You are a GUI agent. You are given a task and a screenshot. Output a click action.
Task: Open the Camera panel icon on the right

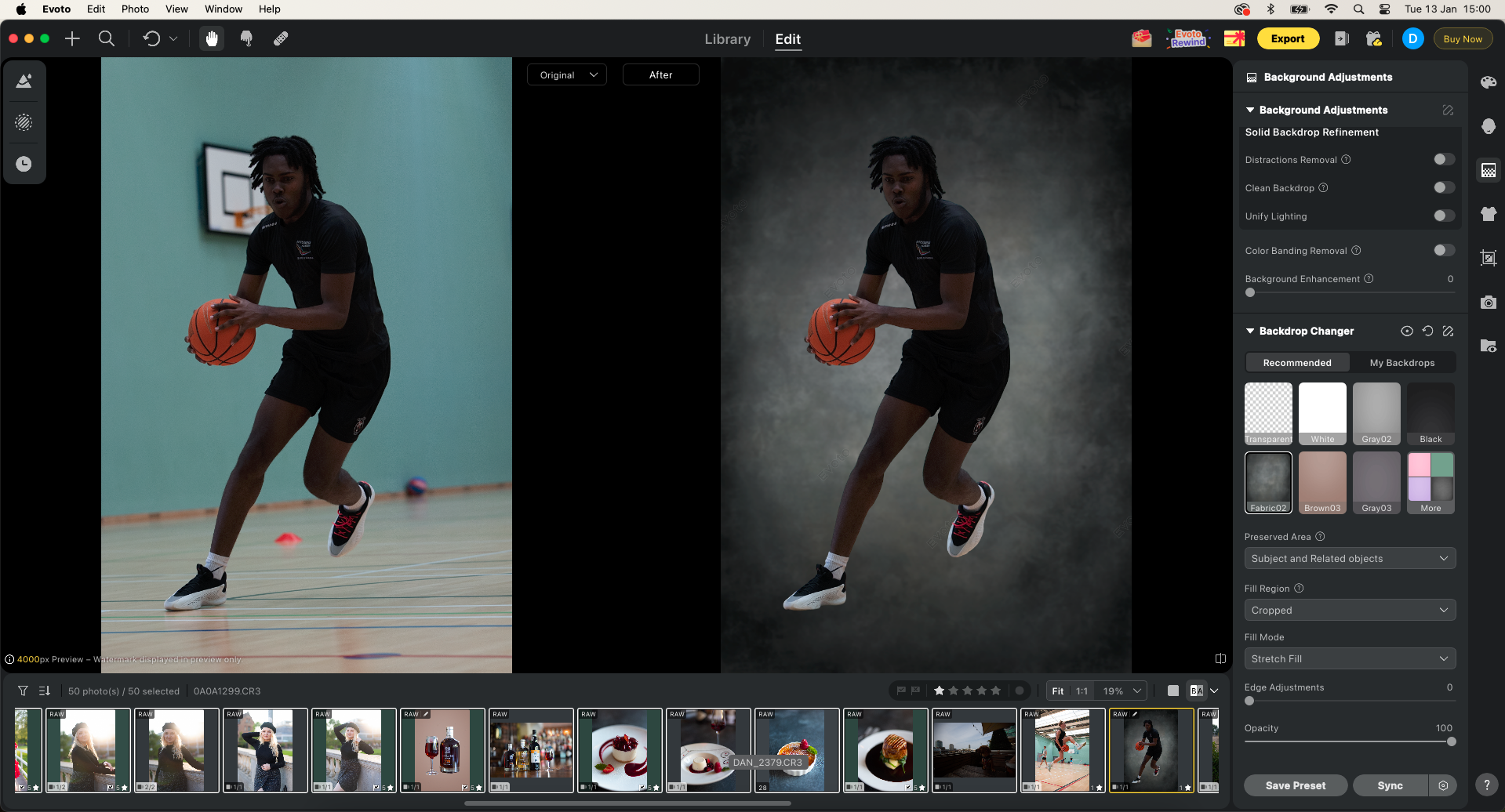[1488, 303]
